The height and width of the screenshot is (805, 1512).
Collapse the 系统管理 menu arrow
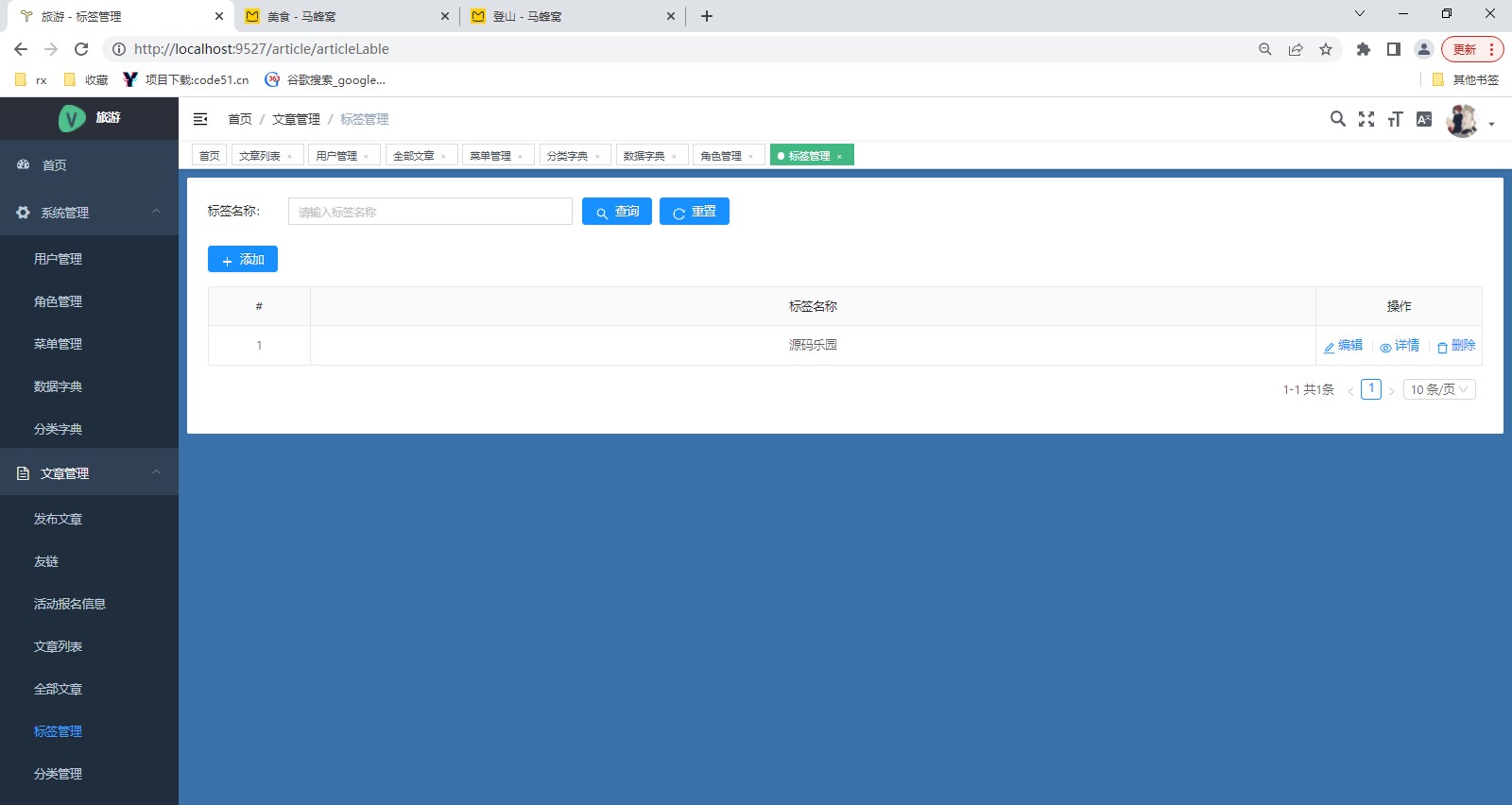point(157,212)
